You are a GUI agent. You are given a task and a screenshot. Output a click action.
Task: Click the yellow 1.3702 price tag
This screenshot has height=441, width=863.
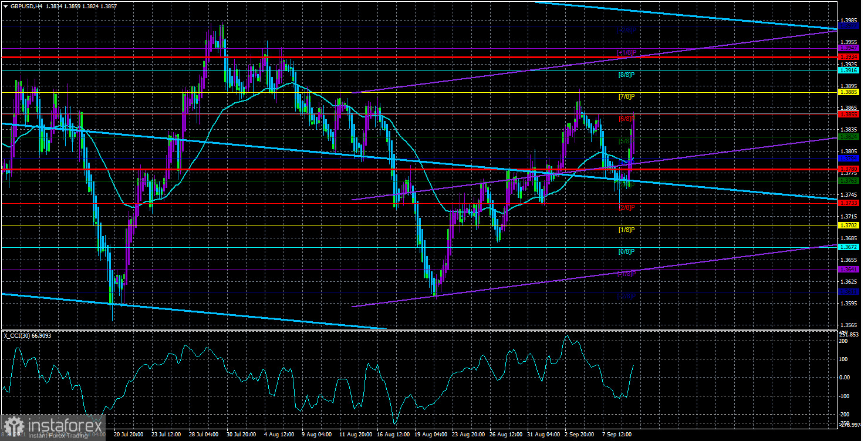click(x=848, y=226)
